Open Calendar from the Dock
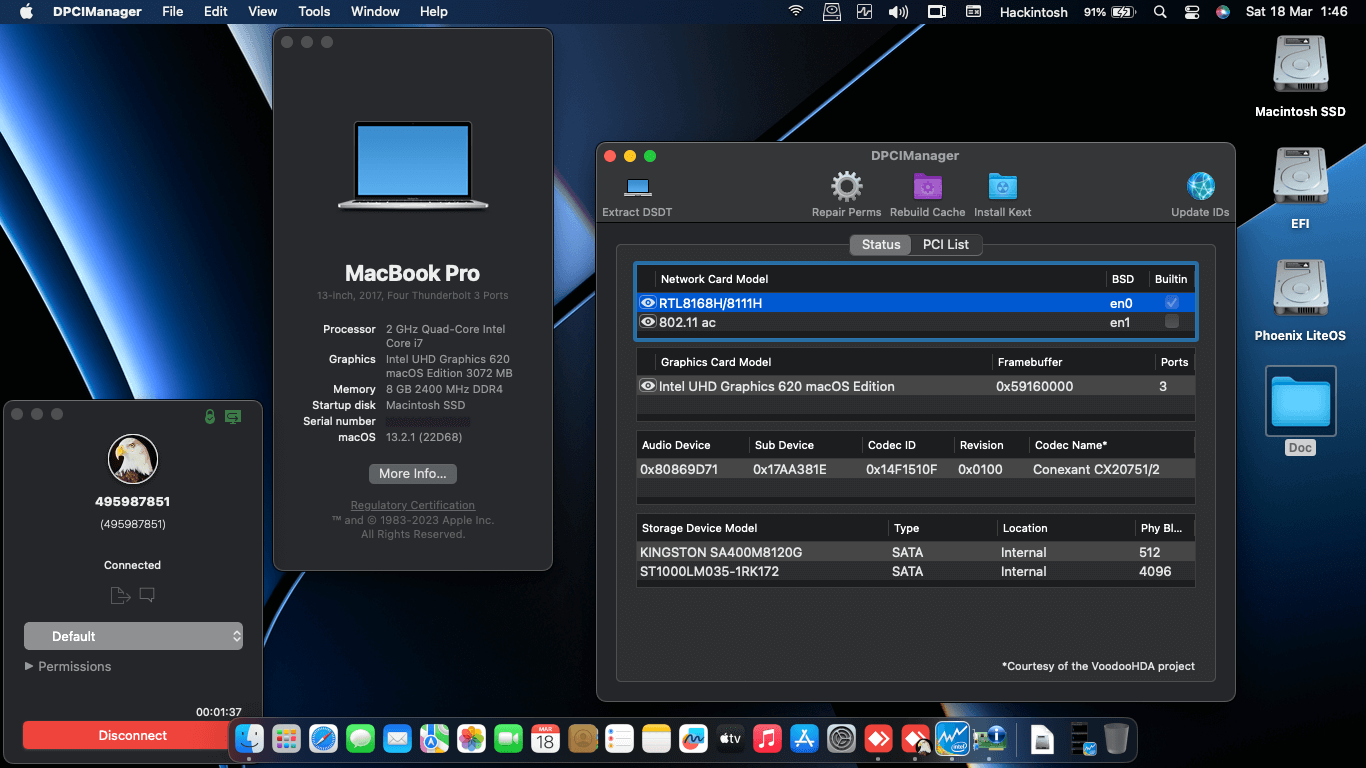The height and width of the screenshot is (768, 1366). pyautogui.click(x=545, y=739)
